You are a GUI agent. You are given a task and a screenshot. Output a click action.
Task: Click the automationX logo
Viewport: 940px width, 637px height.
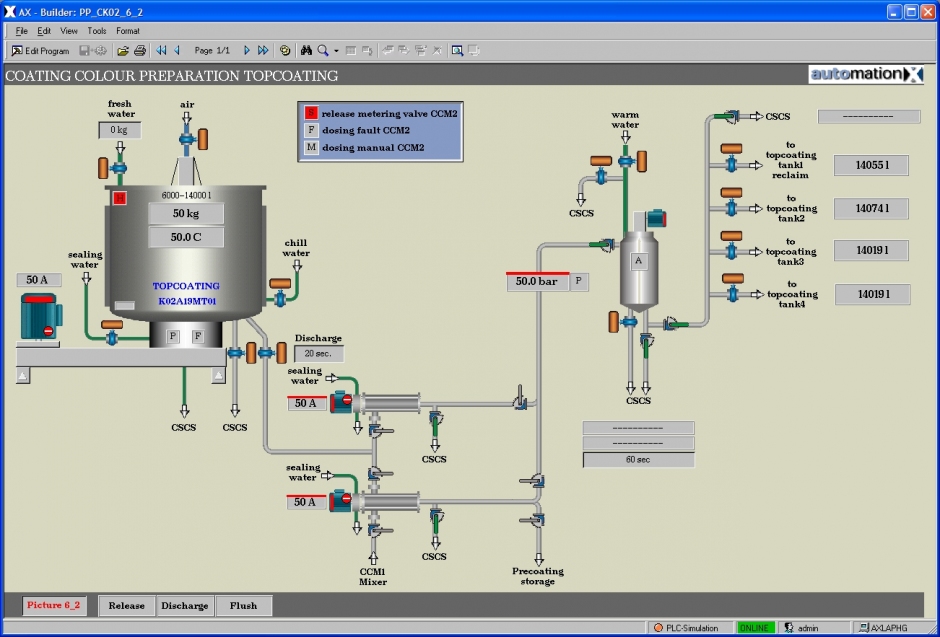click(866, 74)
